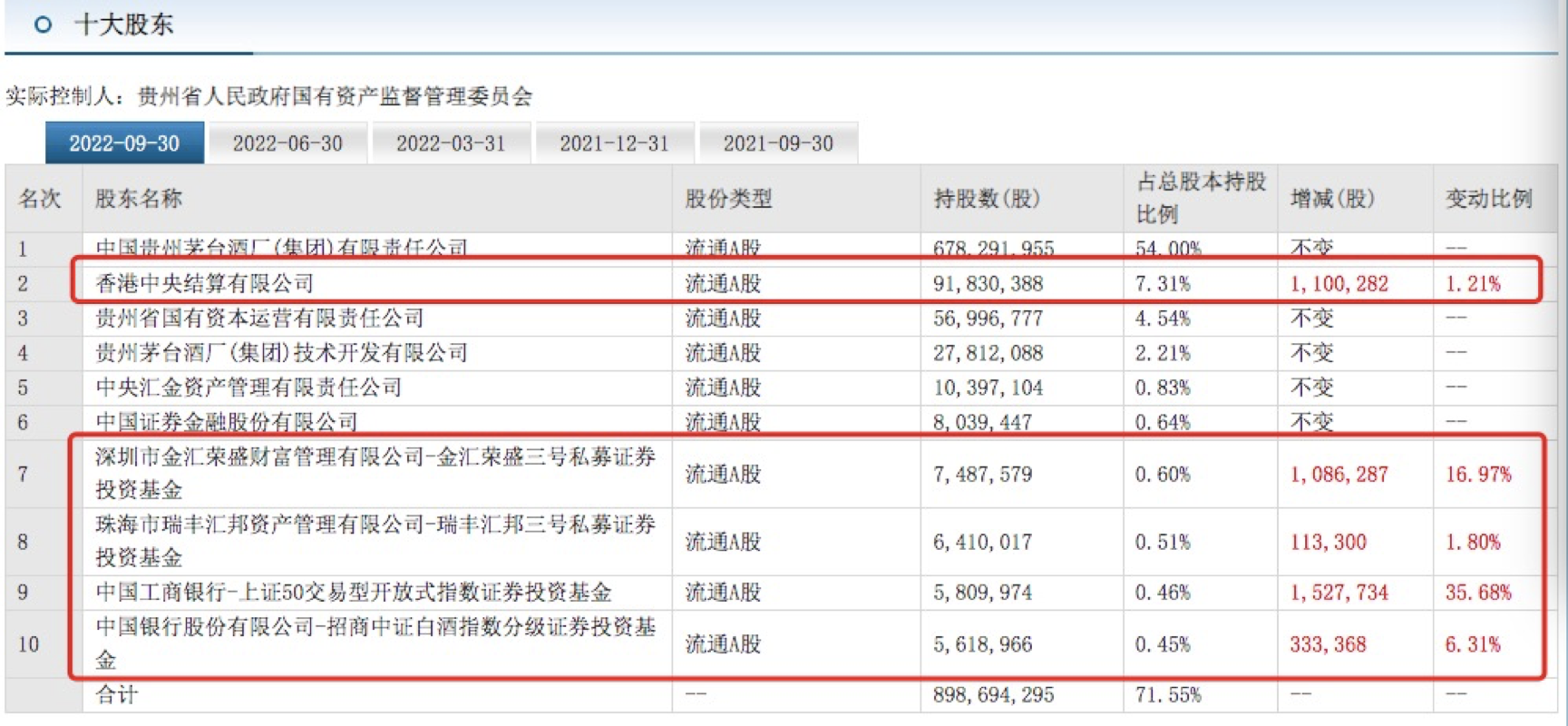Click the 0.45% ownership percentage
The height and width of the screenshot is (726, 1568).
click(1163, 644)
